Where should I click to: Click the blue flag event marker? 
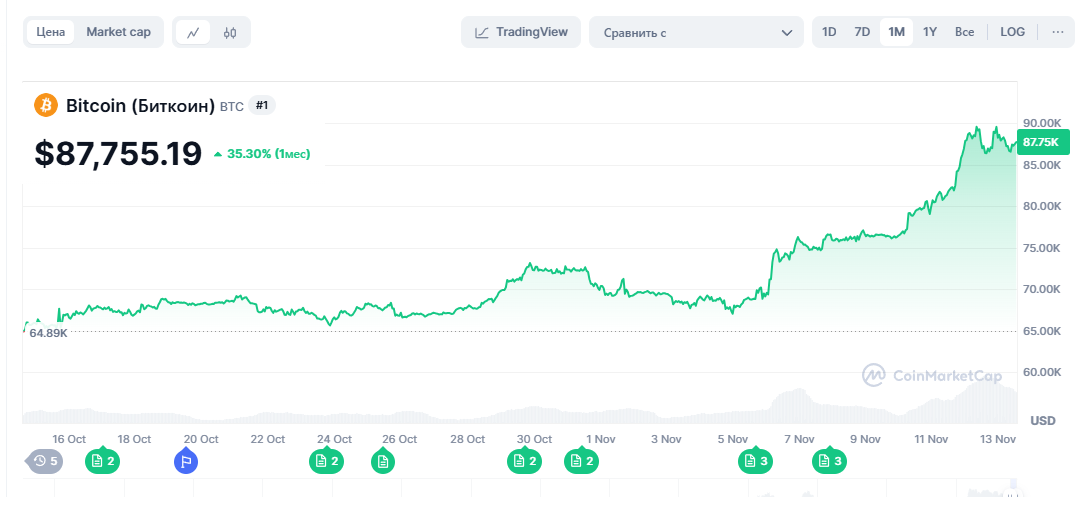tap(185, 461)
